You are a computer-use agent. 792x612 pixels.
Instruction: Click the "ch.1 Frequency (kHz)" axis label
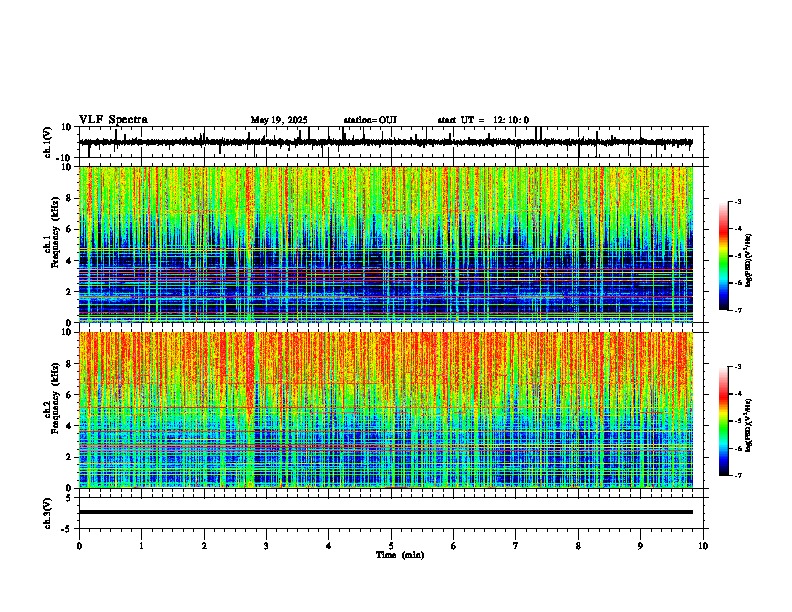(x=52, y=232)
